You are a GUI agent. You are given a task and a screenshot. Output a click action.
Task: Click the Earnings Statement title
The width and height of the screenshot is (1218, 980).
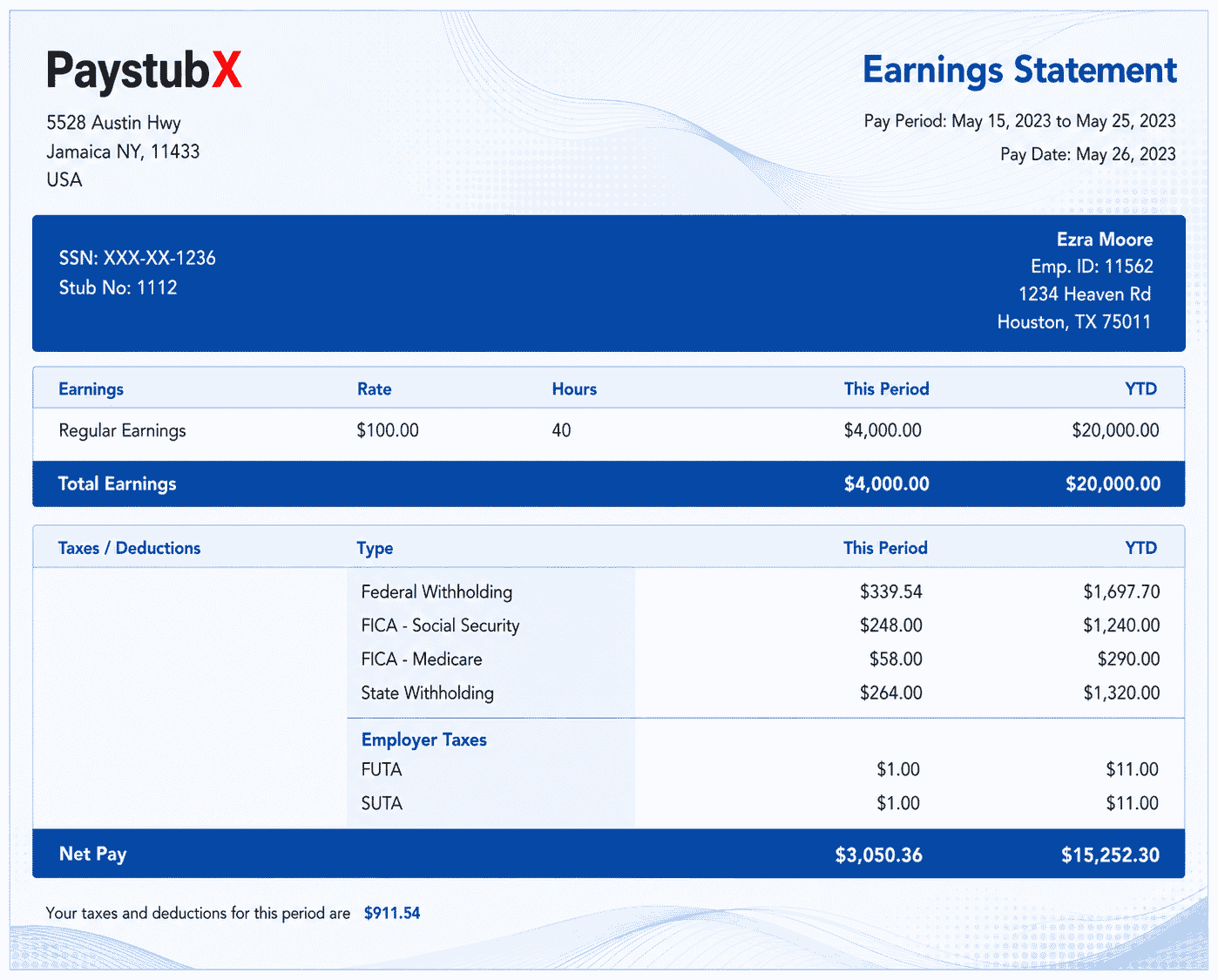pyautogui.click(x=1019, y=71)
